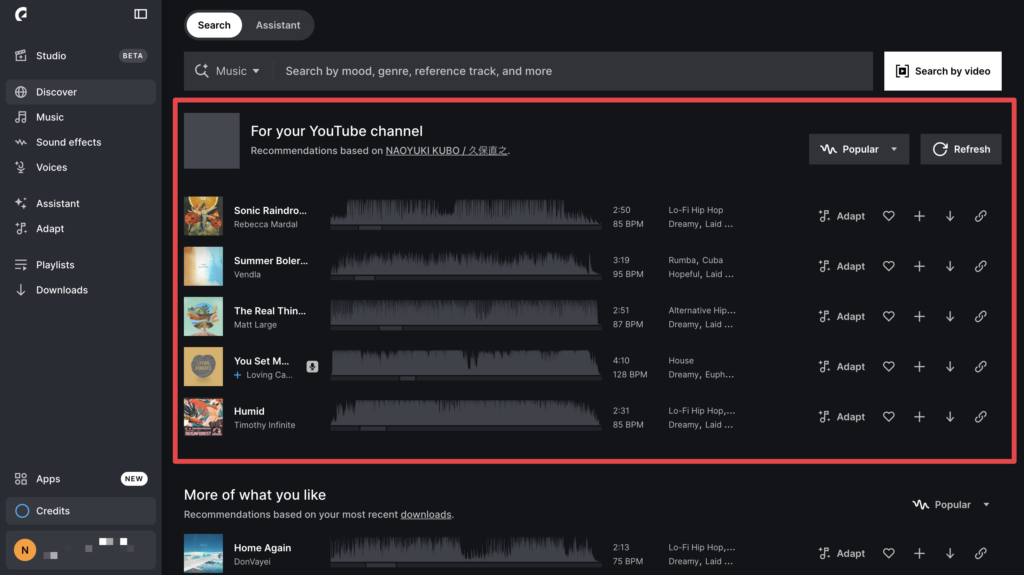The height and width of the screenshot is (575, 1024).
Task: Add The Real Thing to a playlist
Action: [x=919, y=316]
